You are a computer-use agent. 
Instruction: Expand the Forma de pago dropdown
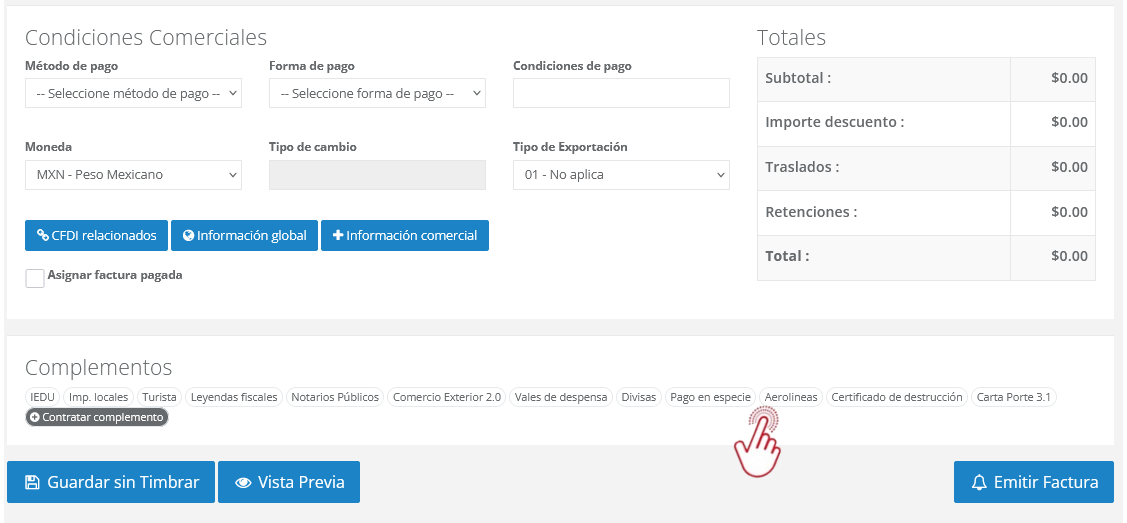[x=377, y=93]
